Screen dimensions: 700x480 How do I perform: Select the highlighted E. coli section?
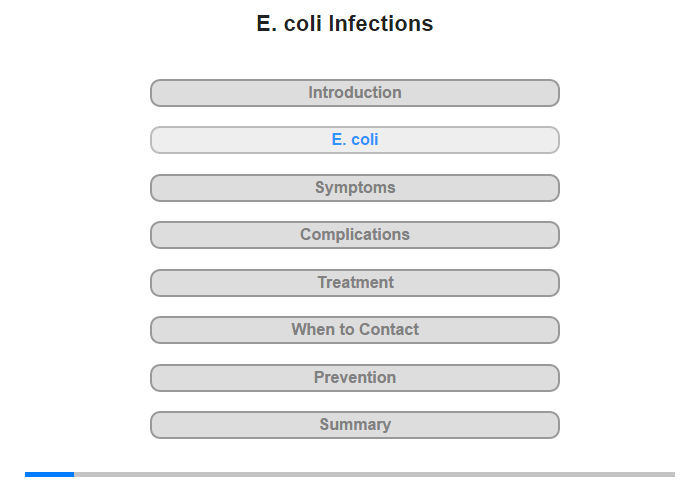pos(354,140)
